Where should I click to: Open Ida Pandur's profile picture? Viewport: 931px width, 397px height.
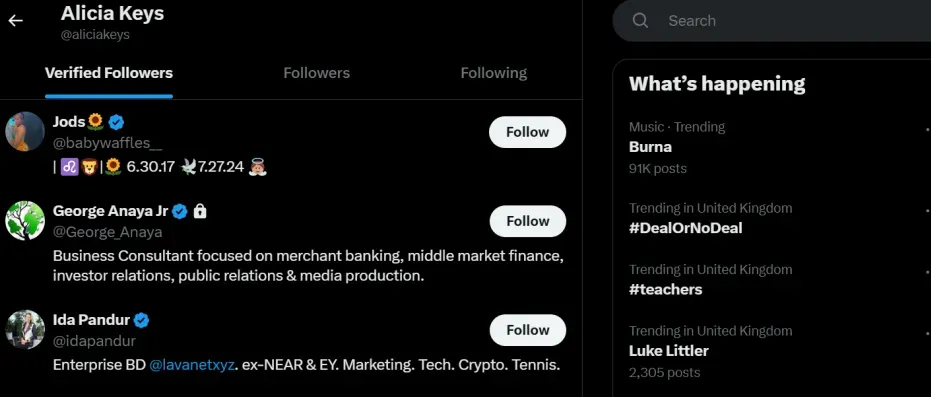click(x=25, y=329)
